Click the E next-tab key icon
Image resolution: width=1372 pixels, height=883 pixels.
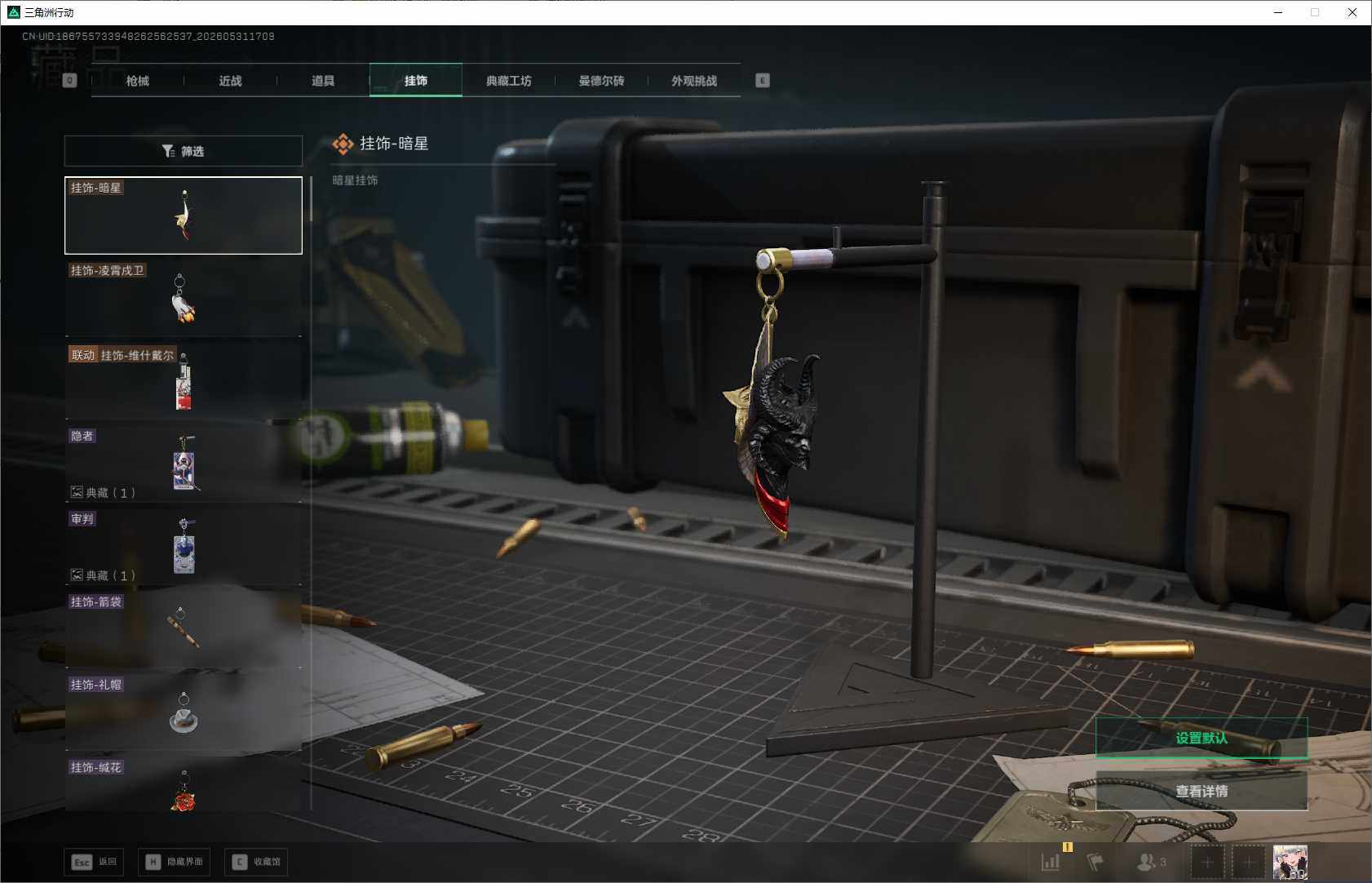pos(763,80)
